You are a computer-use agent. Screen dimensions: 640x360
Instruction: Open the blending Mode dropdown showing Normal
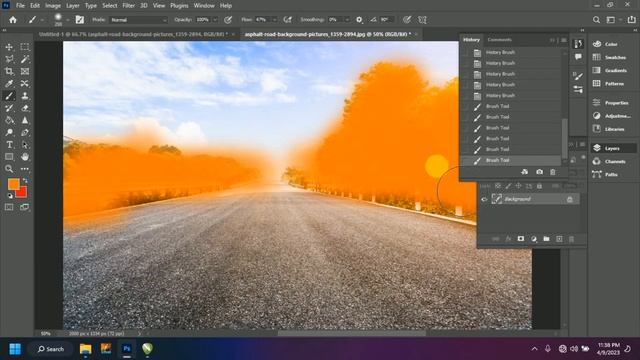coord(139,20)
